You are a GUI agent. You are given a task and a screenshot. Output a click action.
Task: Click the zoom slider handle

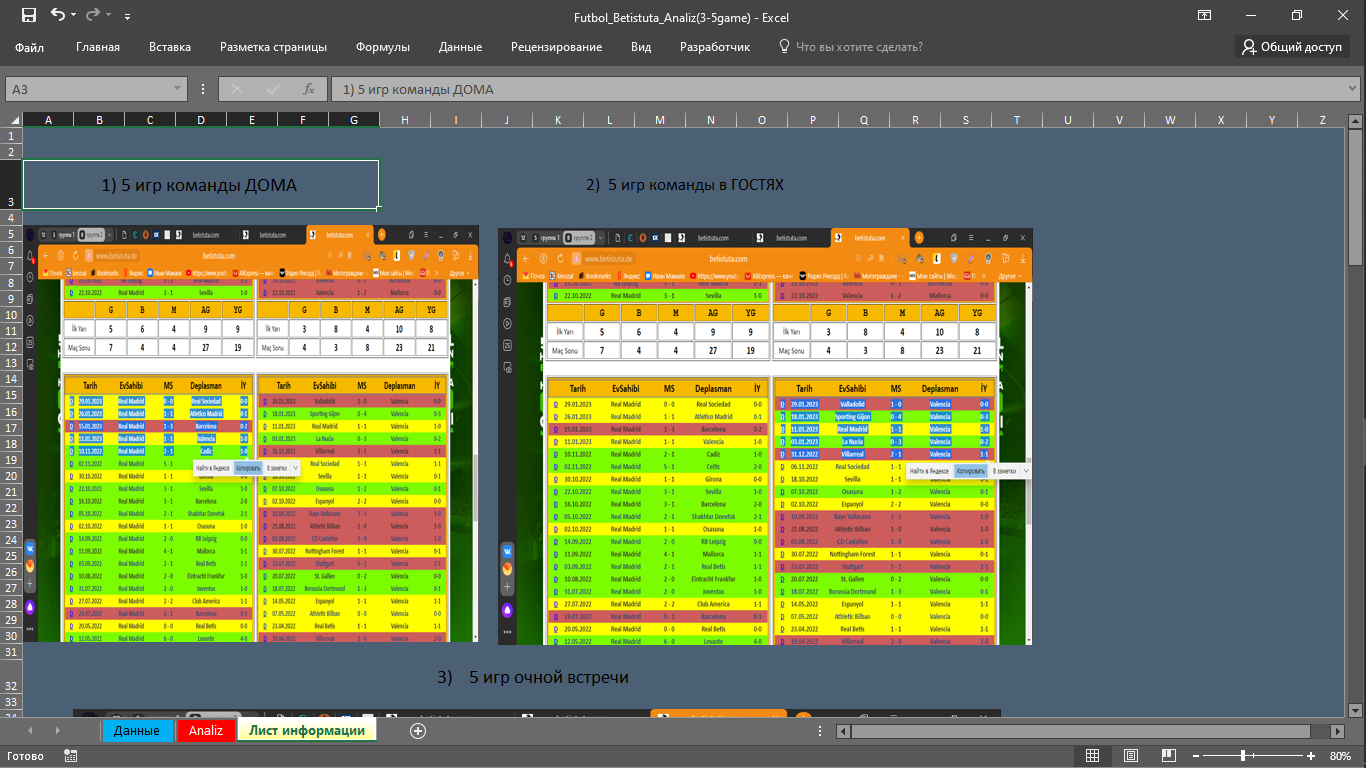coord(1243,756)
